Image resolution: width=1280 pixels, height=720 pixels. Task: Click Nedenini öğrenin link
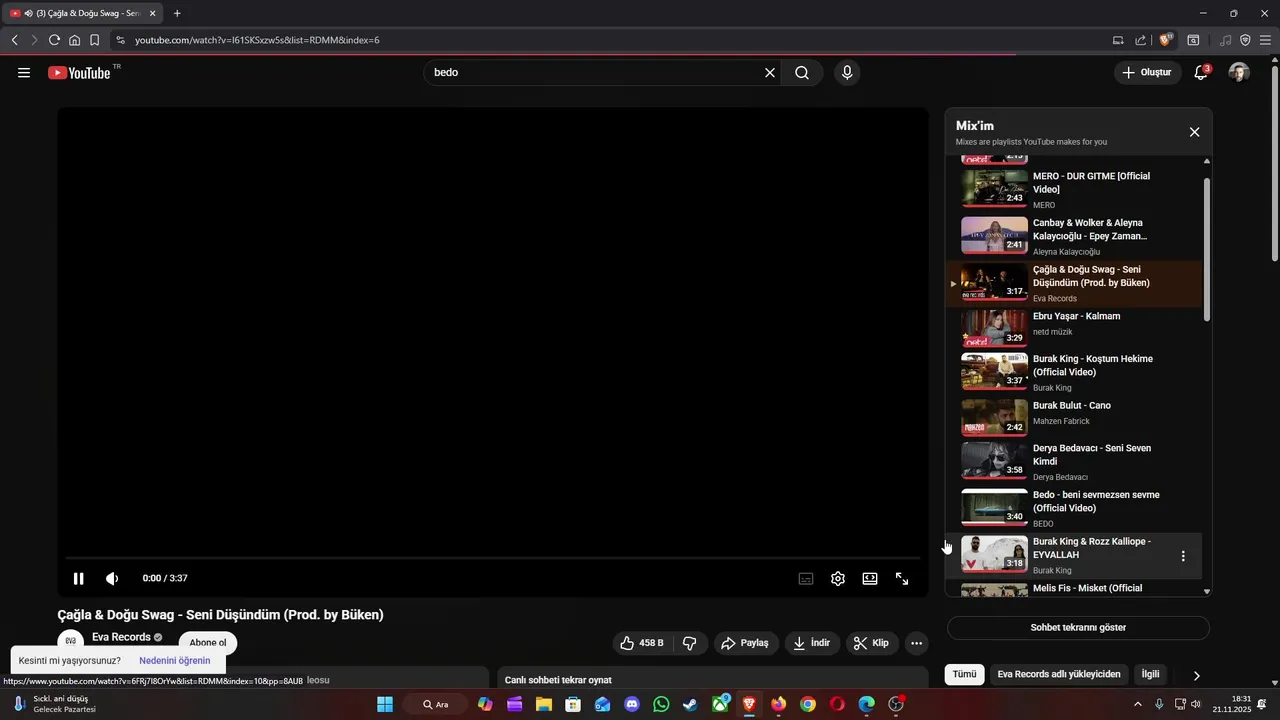tap(175, 661)
